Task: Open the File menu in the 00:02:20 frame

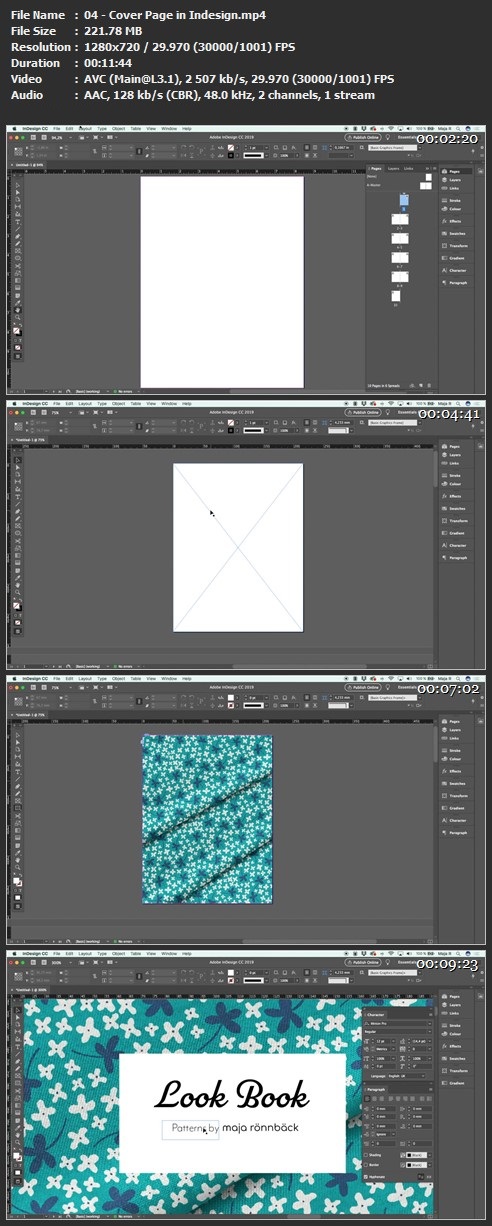Action: pyautogui.click(x=57, y=128)
